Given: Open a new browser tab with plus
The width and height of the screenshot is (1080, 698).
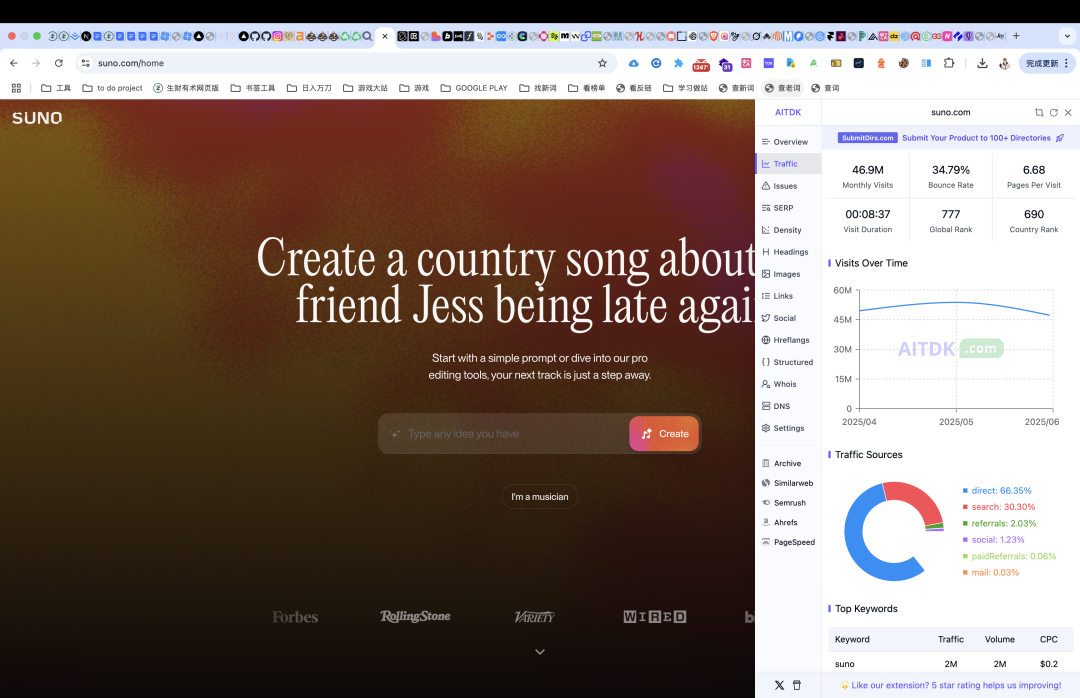Looking at the screenshot, I should (1016, 36).
